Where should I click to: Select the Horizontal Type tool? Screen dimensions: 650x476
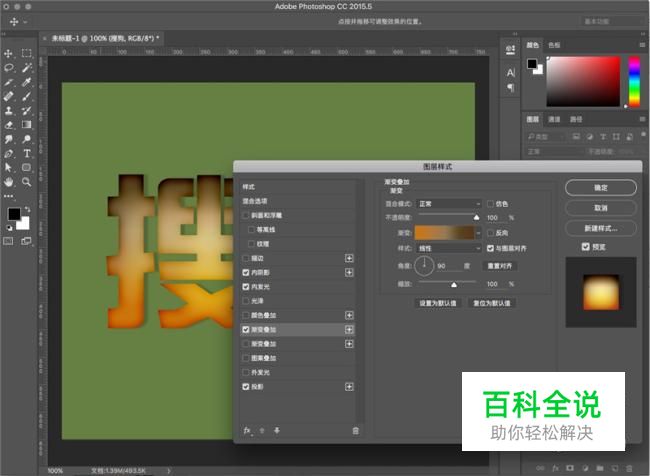(27, 153)
